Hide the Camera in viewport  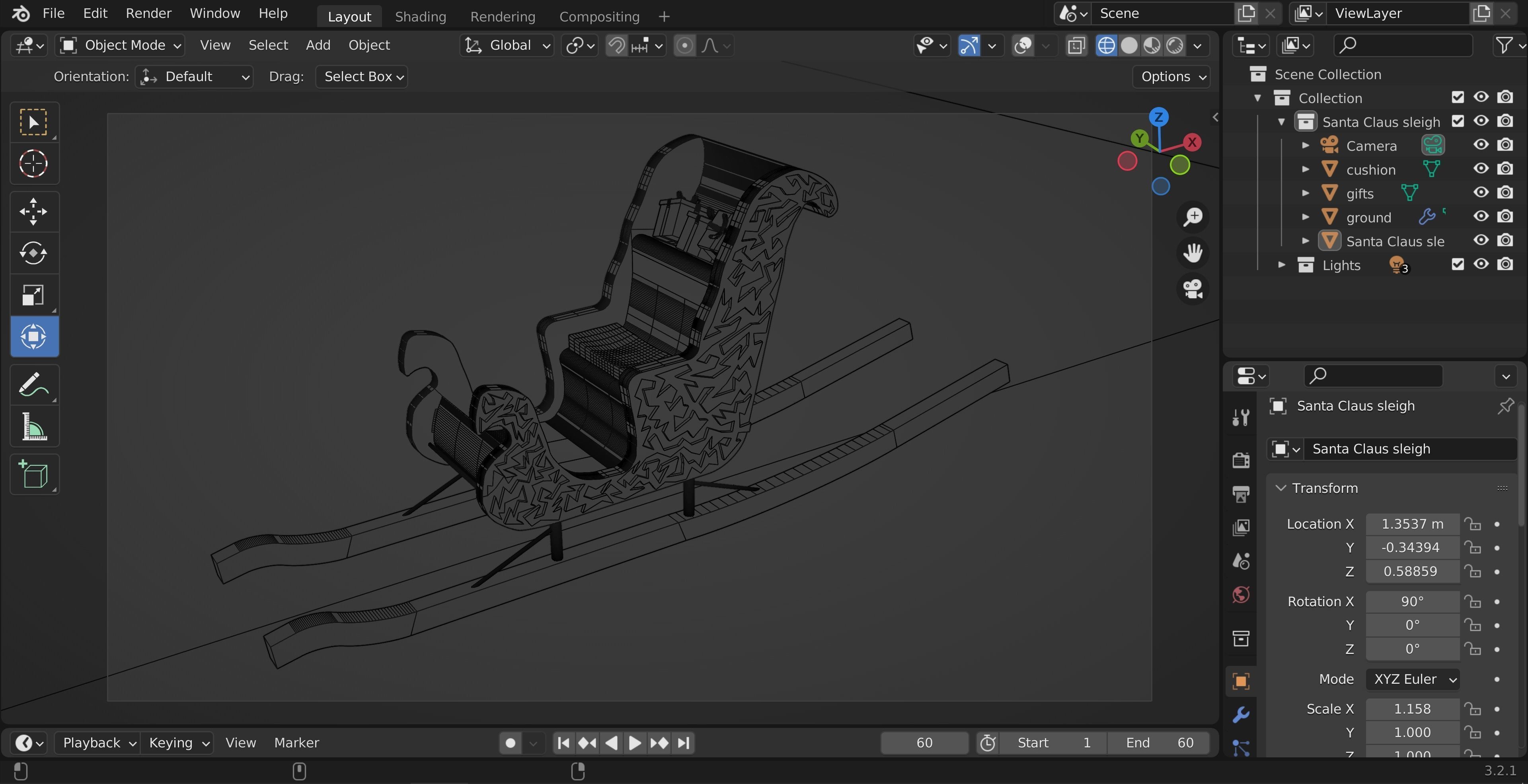point(1481,145)
